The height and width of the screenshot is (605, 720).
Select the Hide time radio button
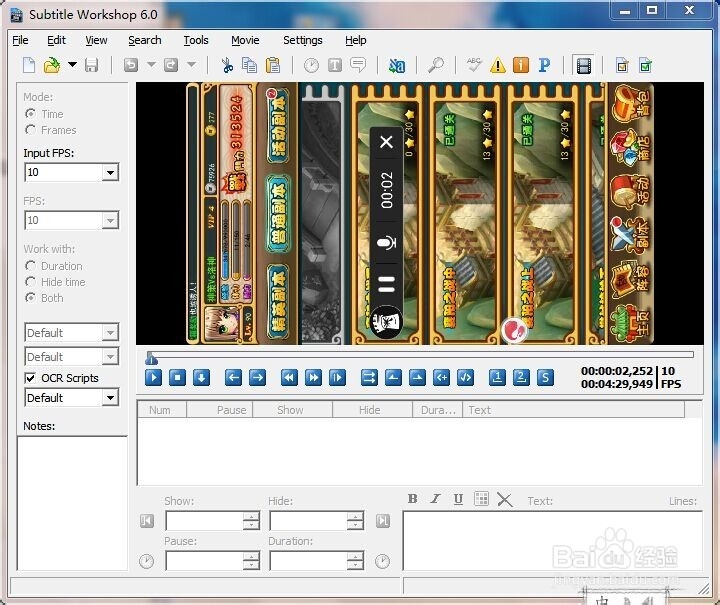(x=30, y=282)
